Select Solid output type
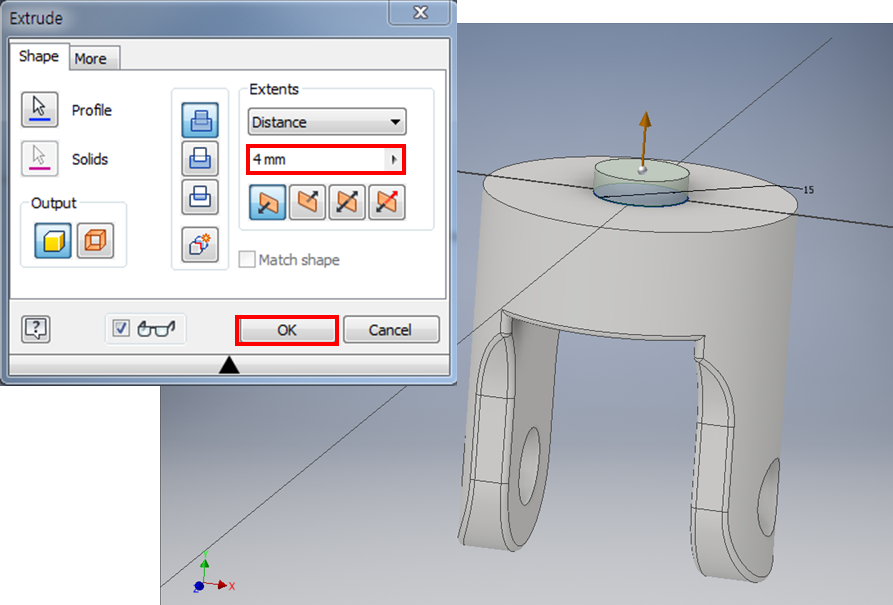Viewport: 893px width, 605px height. coord(53,240)
